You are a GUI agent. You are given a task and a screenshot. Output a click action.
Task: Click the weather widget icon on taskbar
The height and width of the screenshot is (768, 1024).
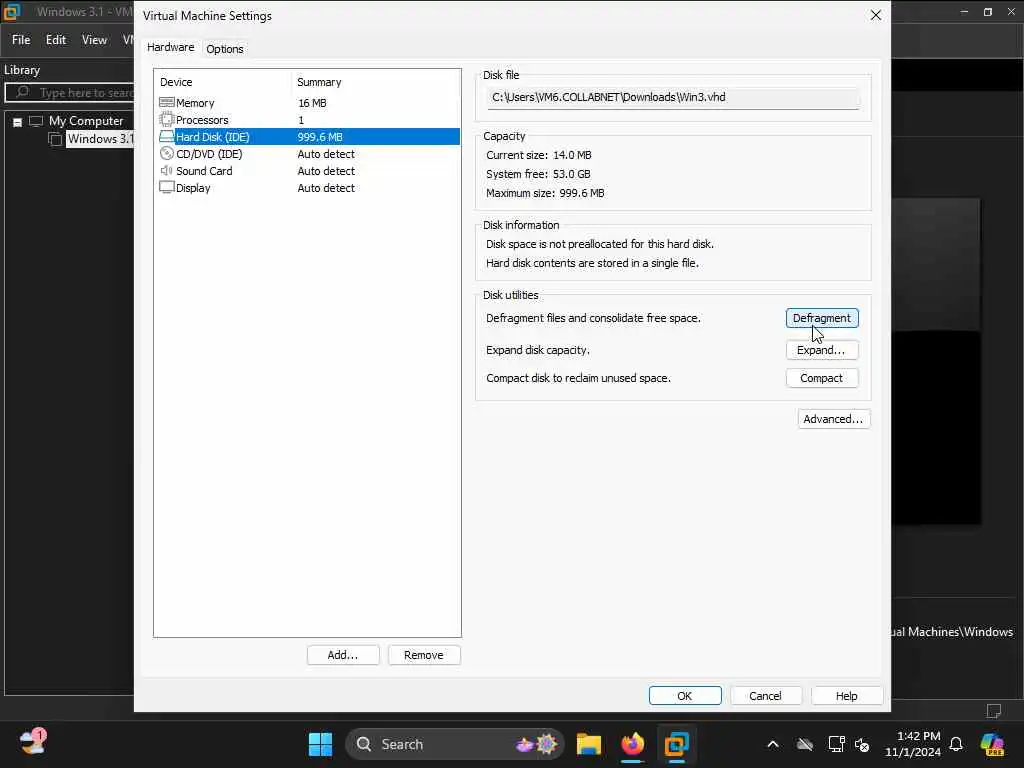(x=33, y=743)
